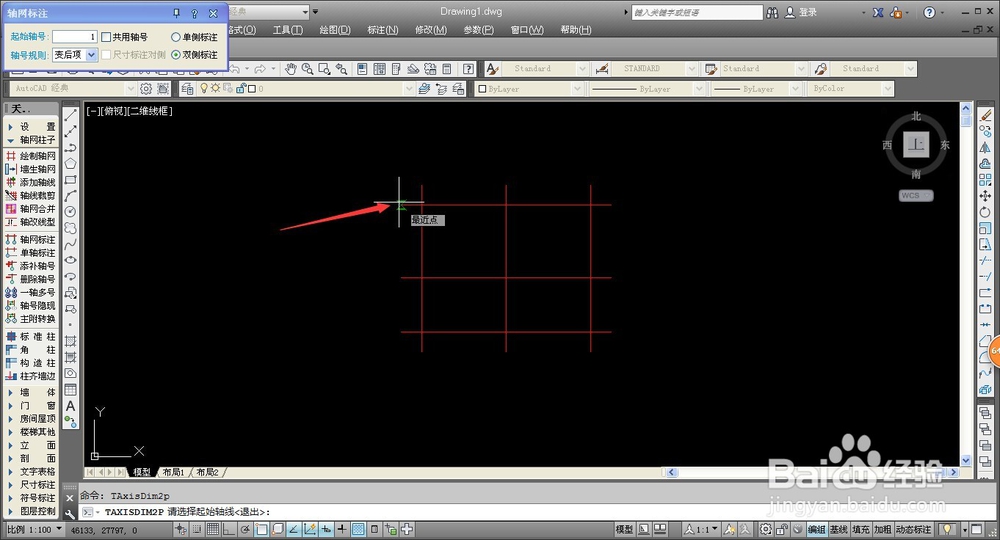Open 轴改线型 tool

[31, 222]
